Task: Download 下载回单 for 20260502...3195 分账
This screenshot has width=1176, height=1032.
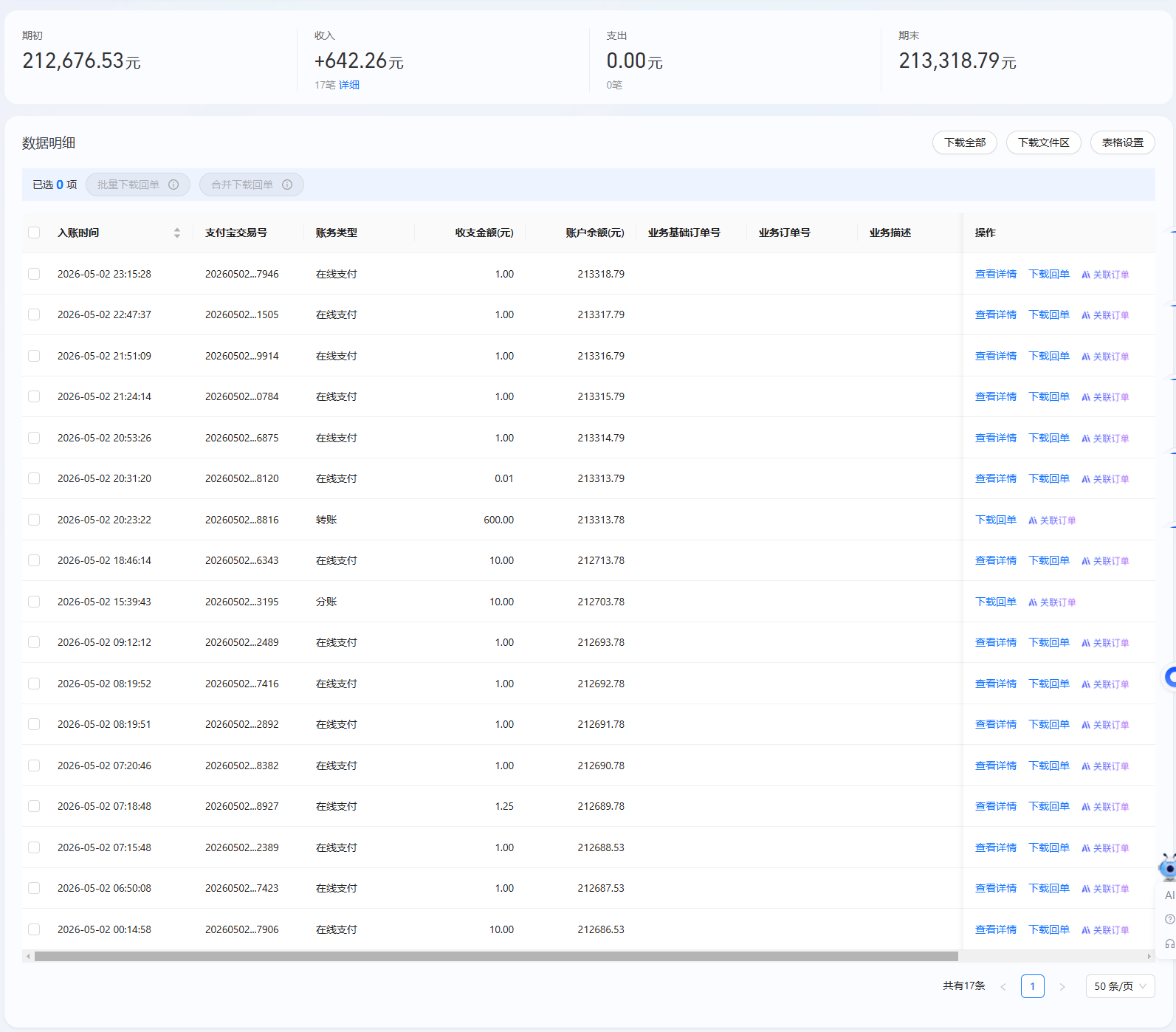Action: 996,602
